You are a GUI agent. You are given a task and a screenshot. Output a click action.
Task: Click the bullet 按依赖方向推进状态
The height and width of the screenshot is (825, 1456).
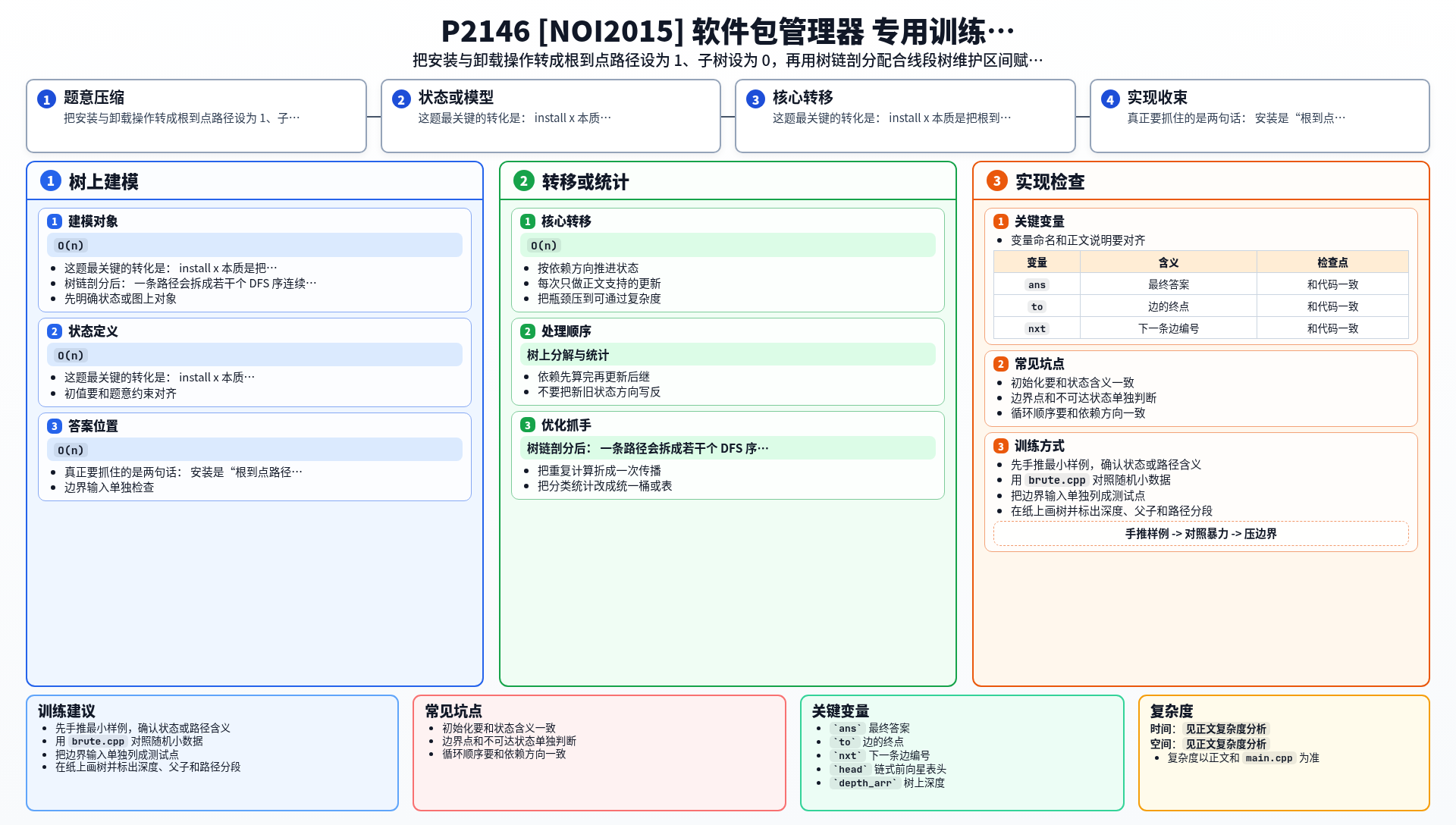(588, 268)
